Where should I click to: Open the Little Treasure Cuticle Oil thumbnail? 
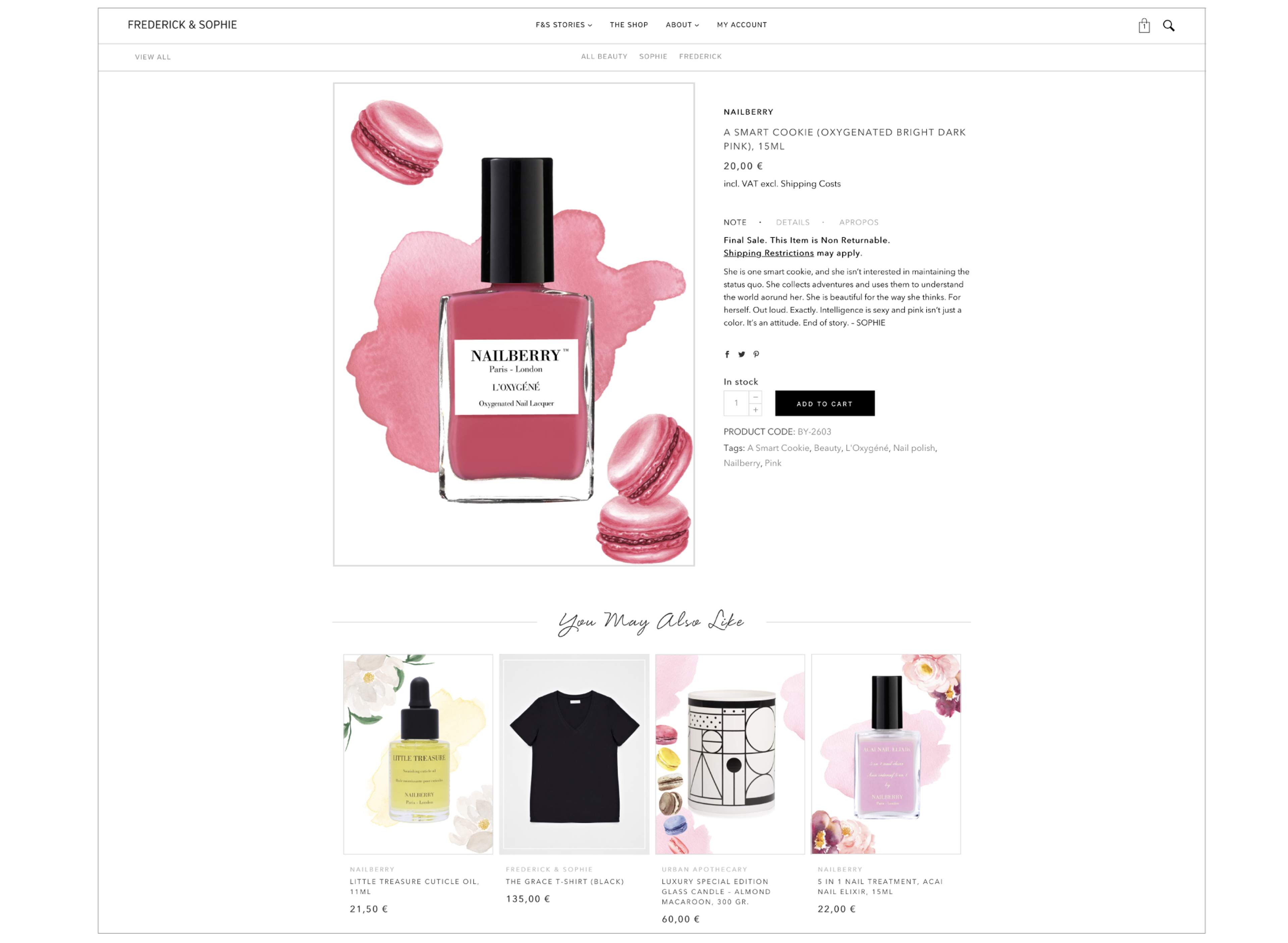coord(418,754)
